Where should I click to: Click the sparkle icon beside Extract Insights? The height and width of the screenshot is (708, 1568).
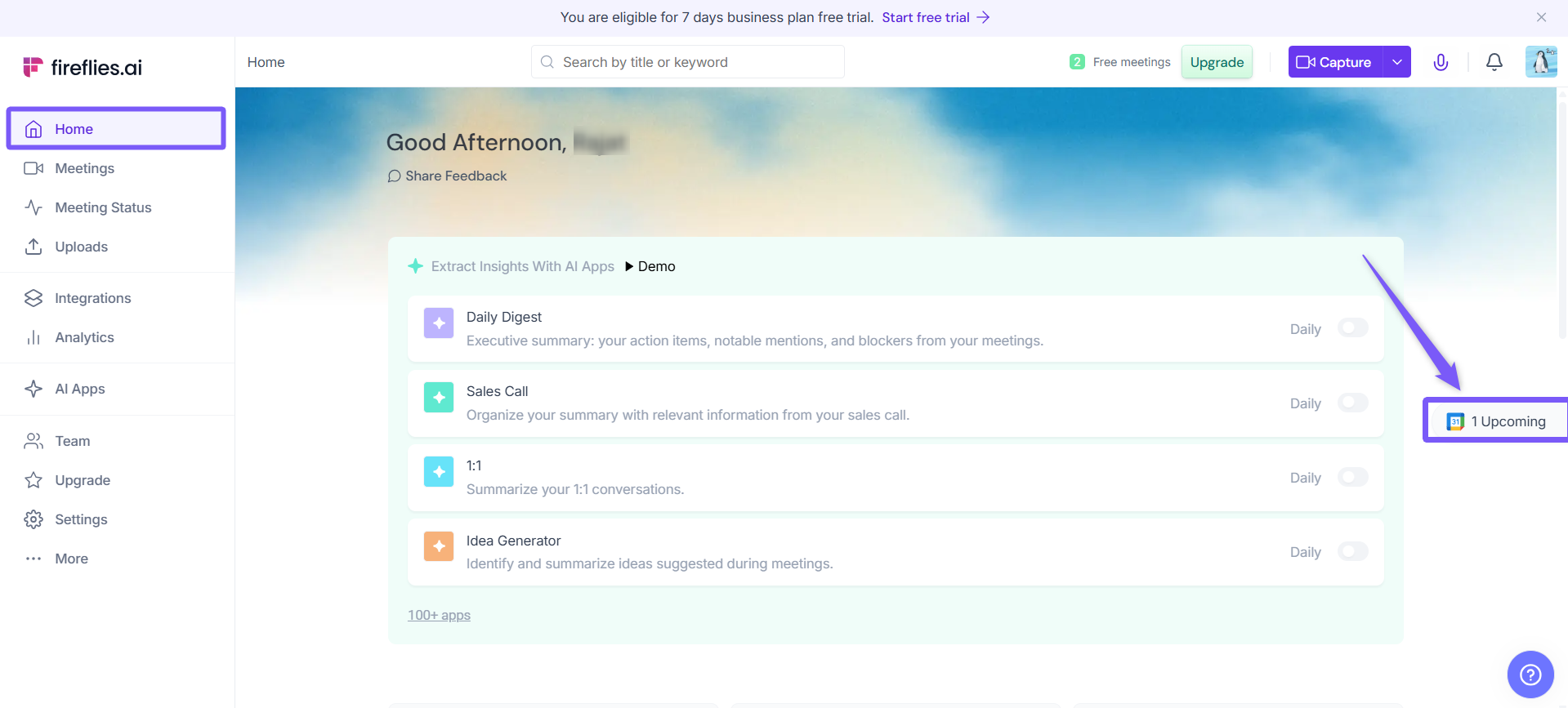415,266
